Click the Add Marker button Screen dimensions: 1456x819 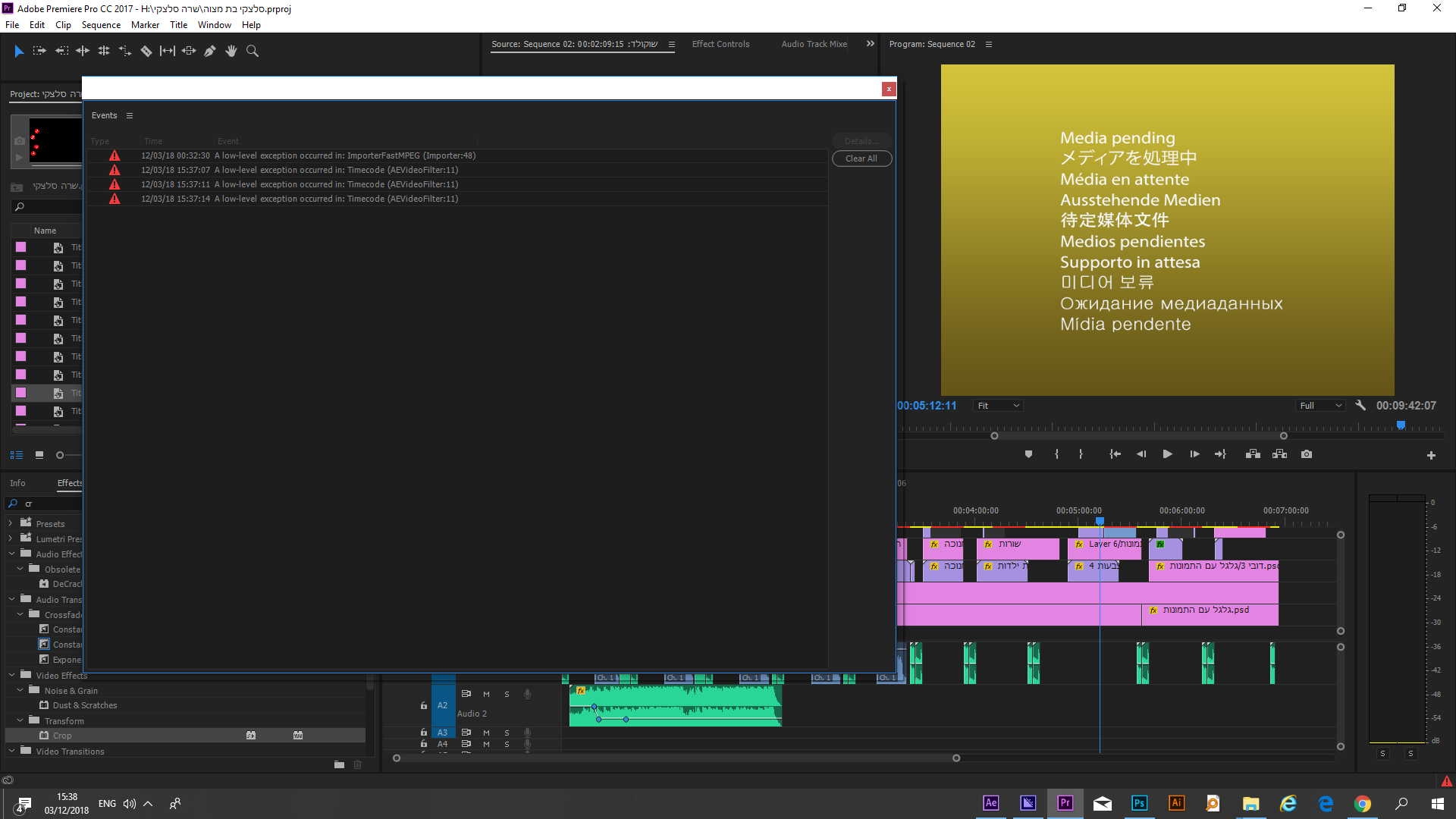click(x=1028, y=454)
